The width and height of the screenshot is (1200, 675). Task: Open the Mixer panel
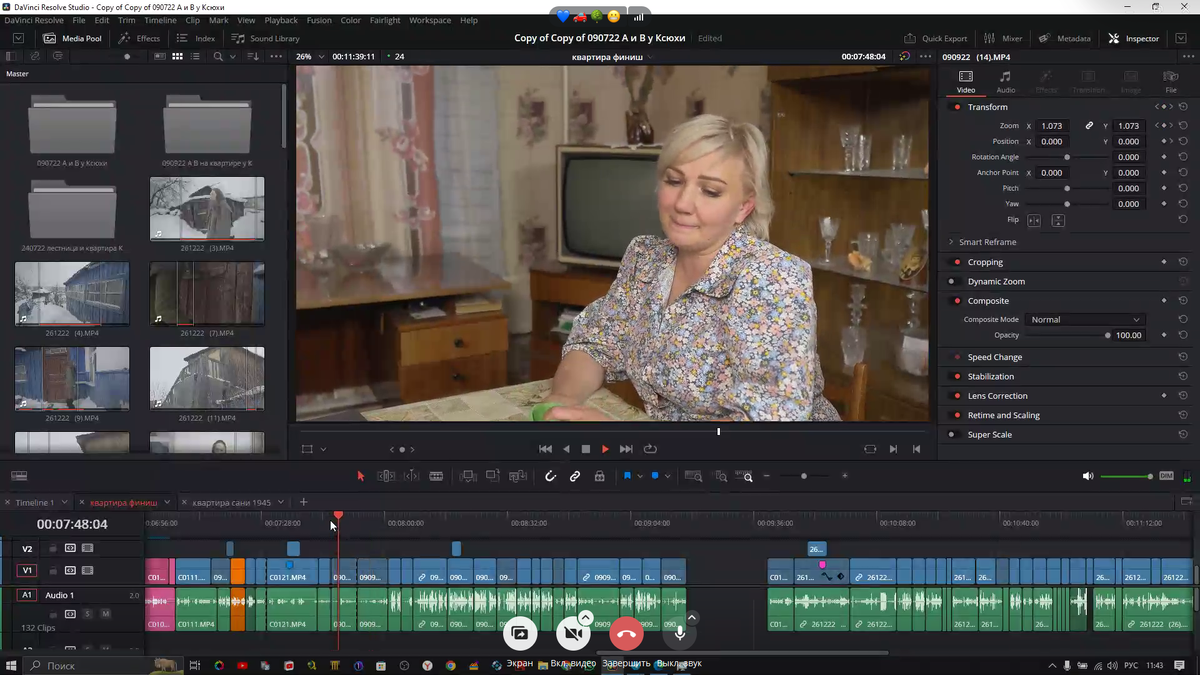coord(1002,38)
